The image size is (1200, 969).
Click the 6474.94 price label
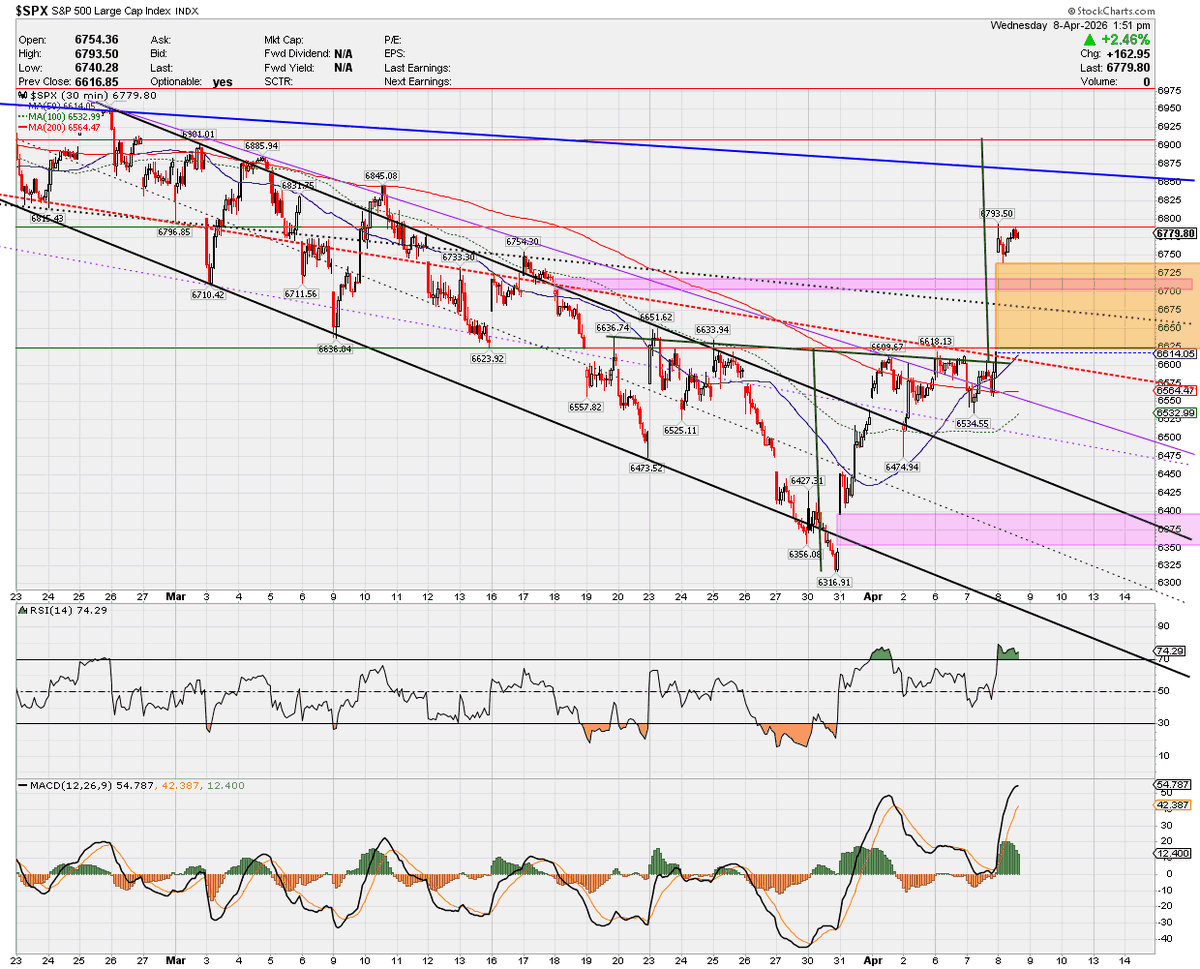(901, 467)
